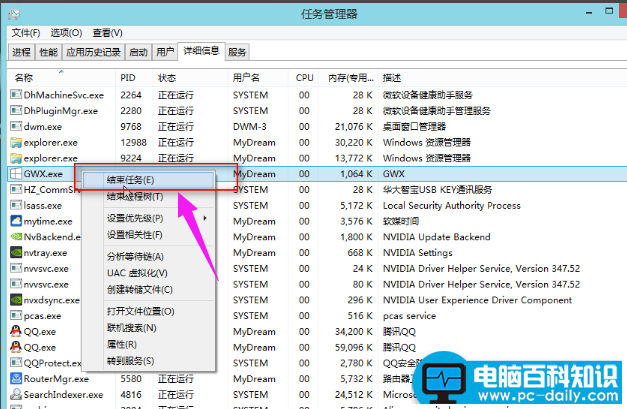Choose 联机搜索(N) in context menu

148,328
